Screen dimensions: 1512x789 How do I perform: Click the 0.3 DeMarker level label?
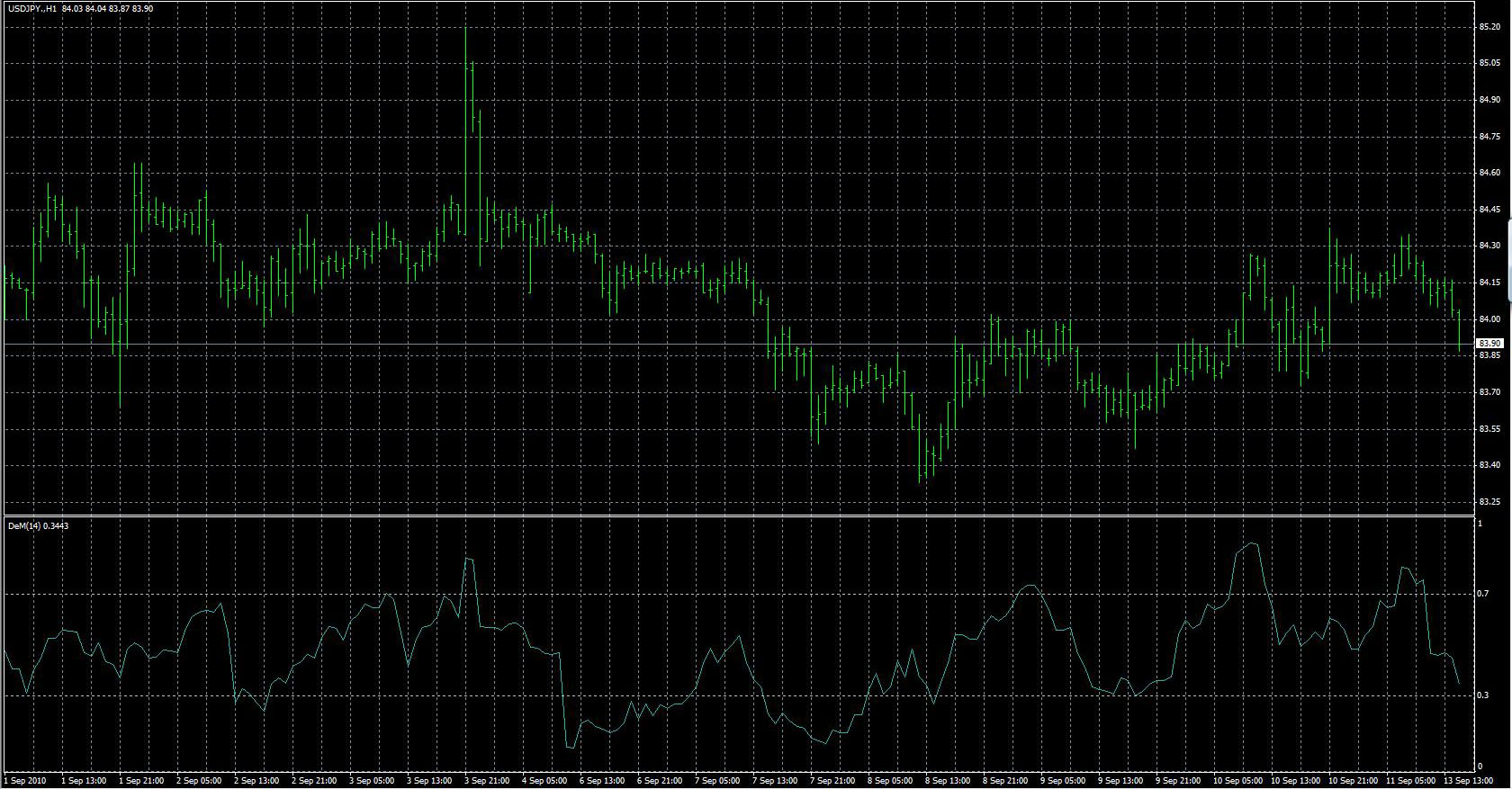click(1483, 695)
